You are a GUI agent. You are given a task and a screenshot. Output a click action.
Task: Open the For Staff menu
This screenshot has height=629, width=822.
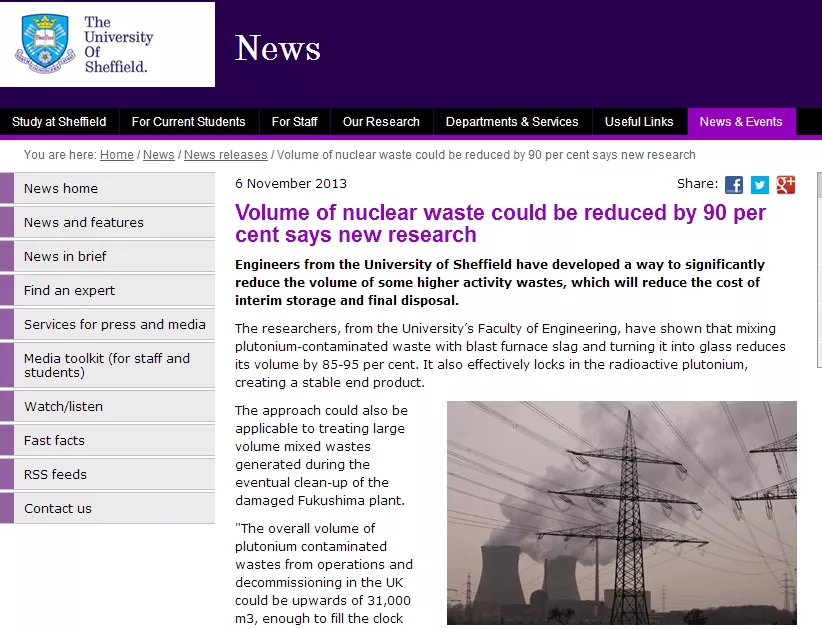click(295, 122)
